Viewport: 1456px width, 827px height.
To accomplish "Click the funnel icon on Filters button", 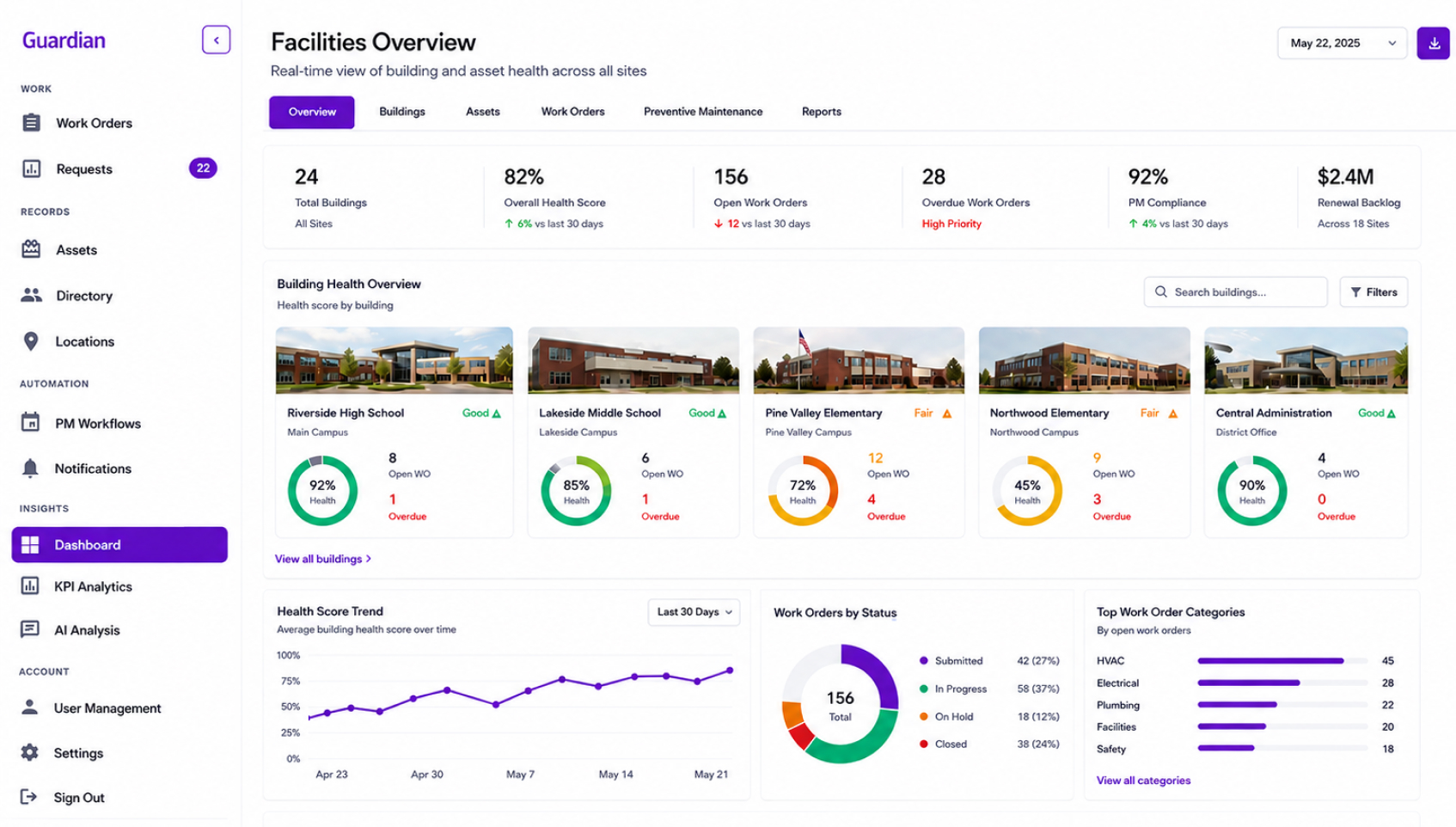I will 1355,292.
